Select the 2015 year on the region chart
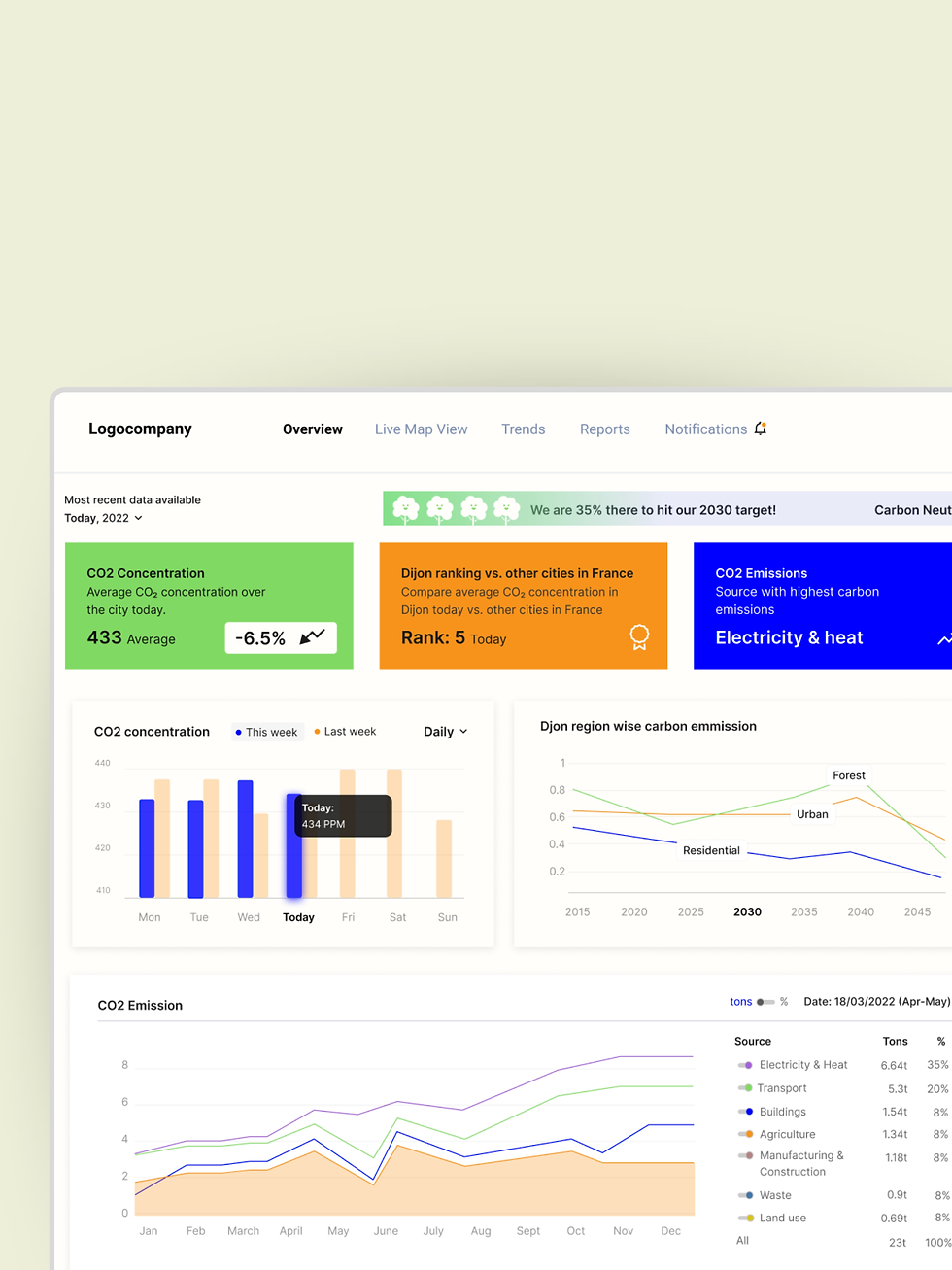The height and width of the screenshot is (1270, 952). click(x=577, y=911)
